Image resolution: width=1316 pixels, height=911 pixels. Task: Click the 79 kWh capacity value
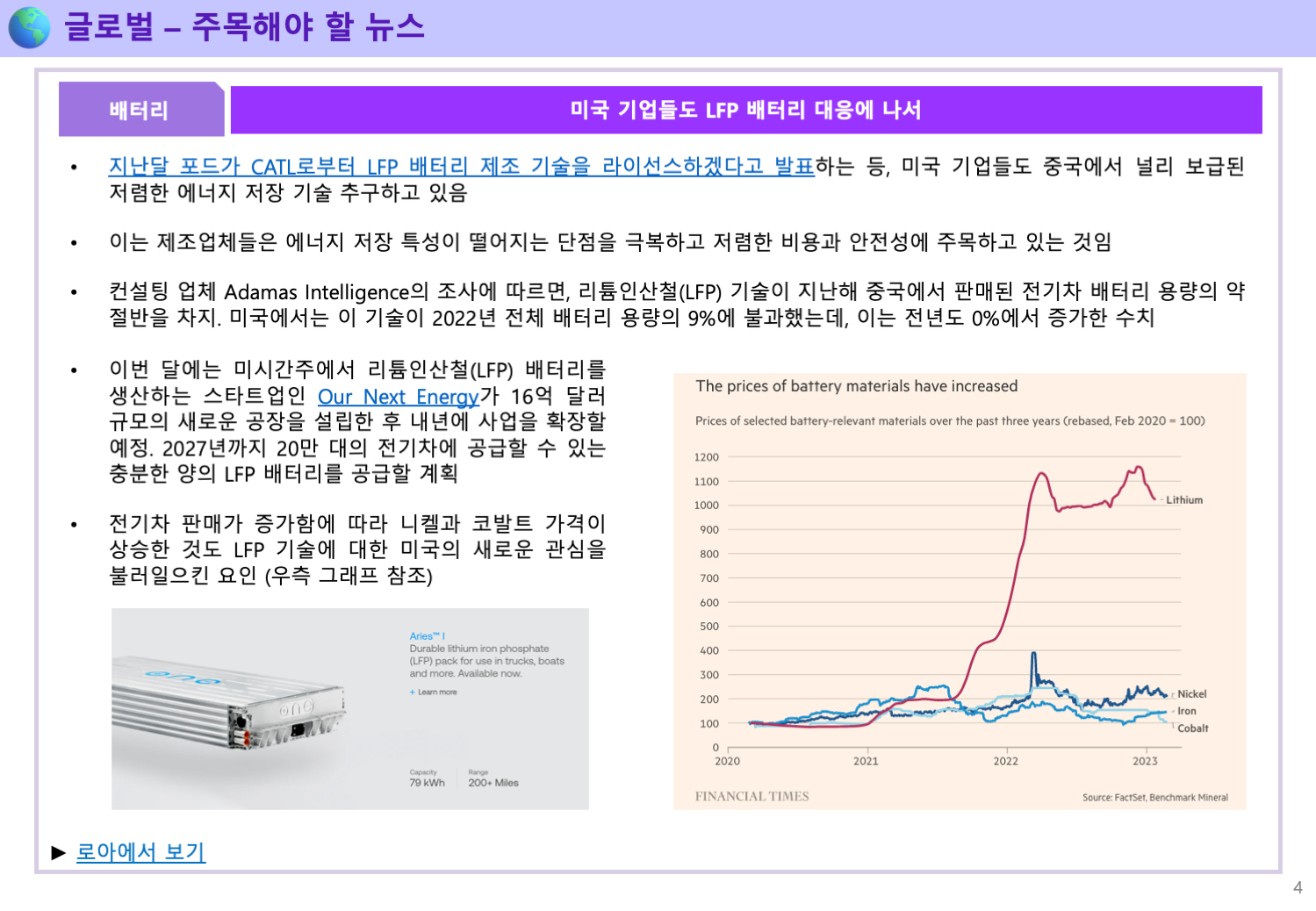(427, 783)
